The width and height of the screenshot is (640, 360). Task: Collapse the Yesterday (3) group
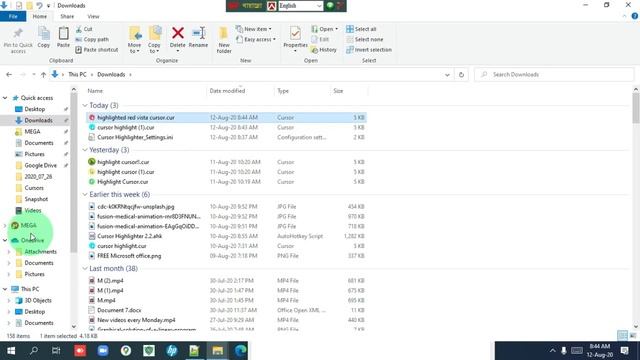pos(85,150)
